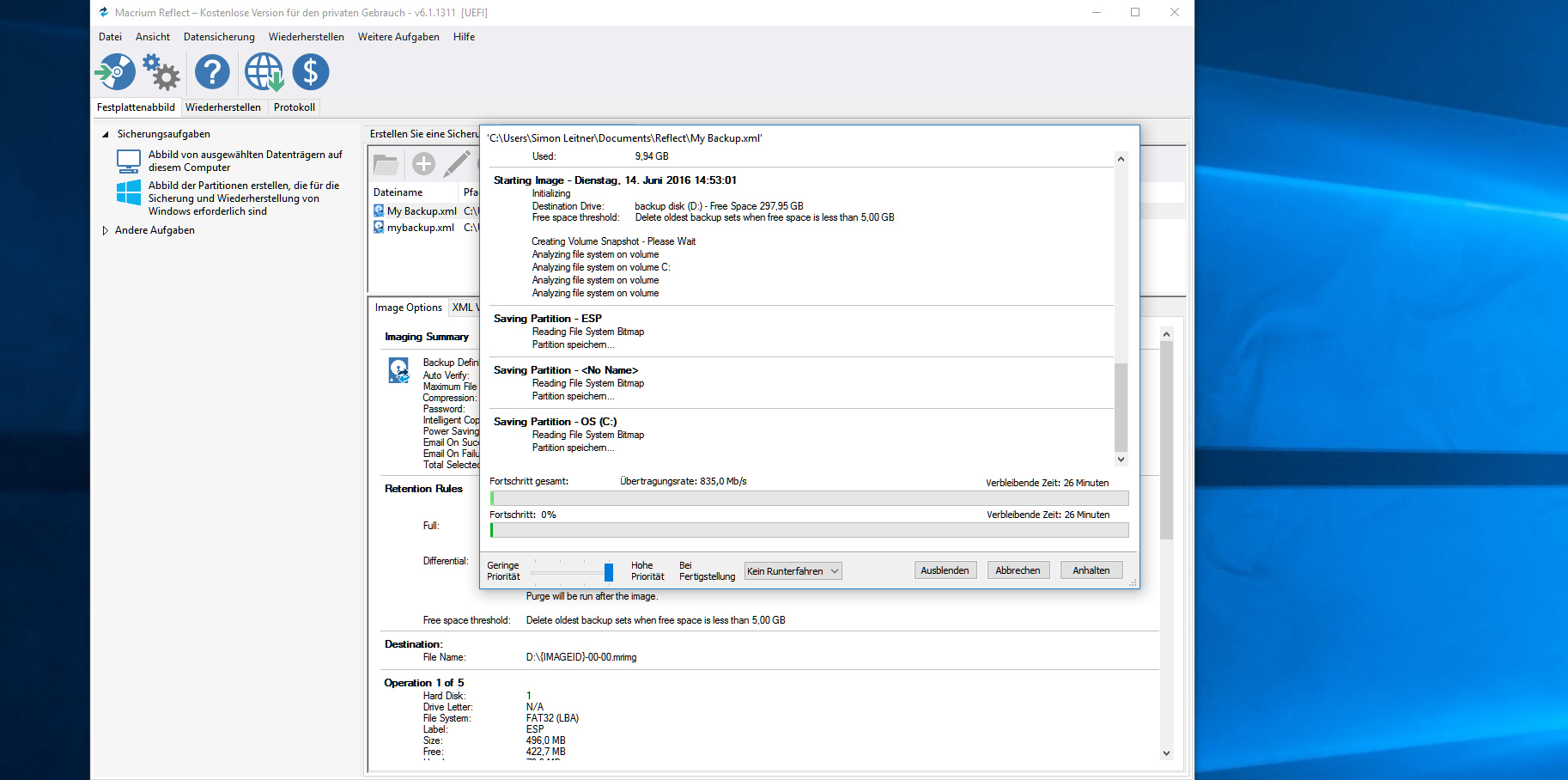
Task: Click the lower Fortschritt progress bar
Action: pyautogui.click(x=809, y=530)
